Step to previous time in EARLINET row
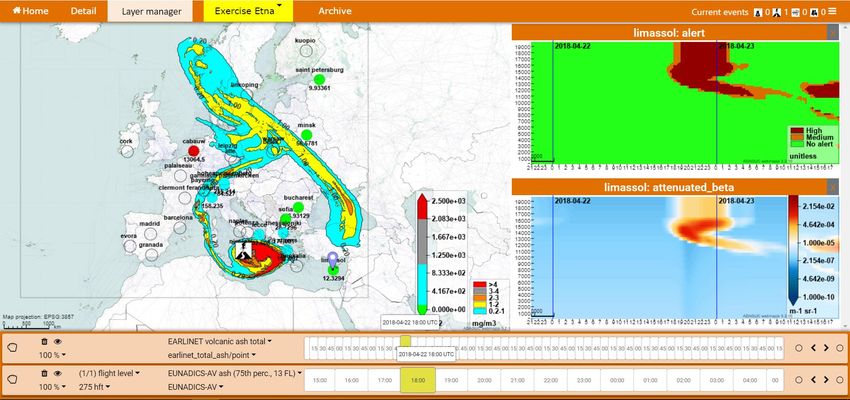This screenshot has height=400, width=850. pyautogui.click(x=813, y=348)
